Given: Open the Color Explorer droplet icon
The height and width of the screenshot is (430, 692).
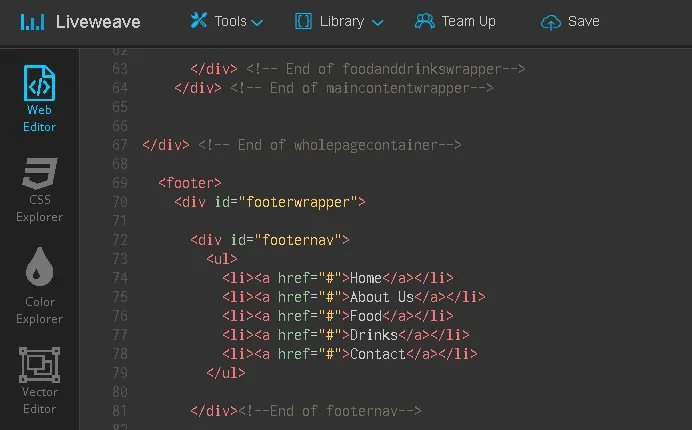Looking at the screenshot, I should (40, 266).
